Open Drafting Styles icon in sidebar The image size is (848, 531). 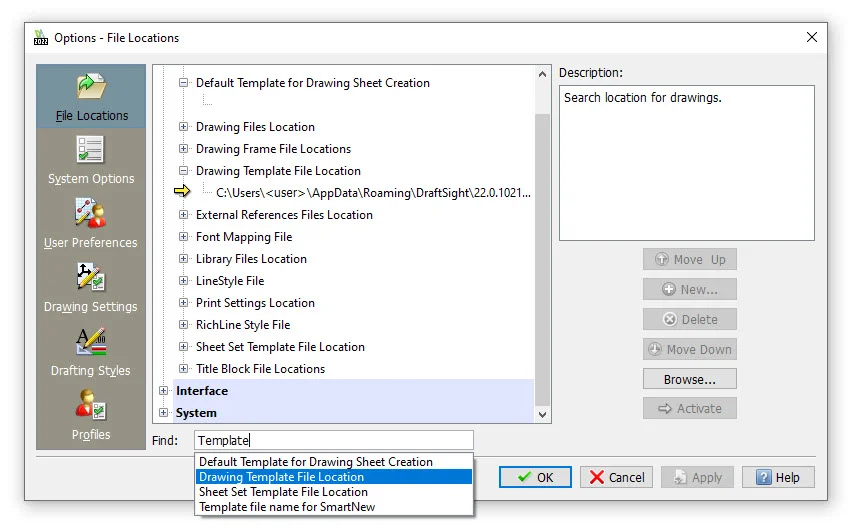coord(91,342)
